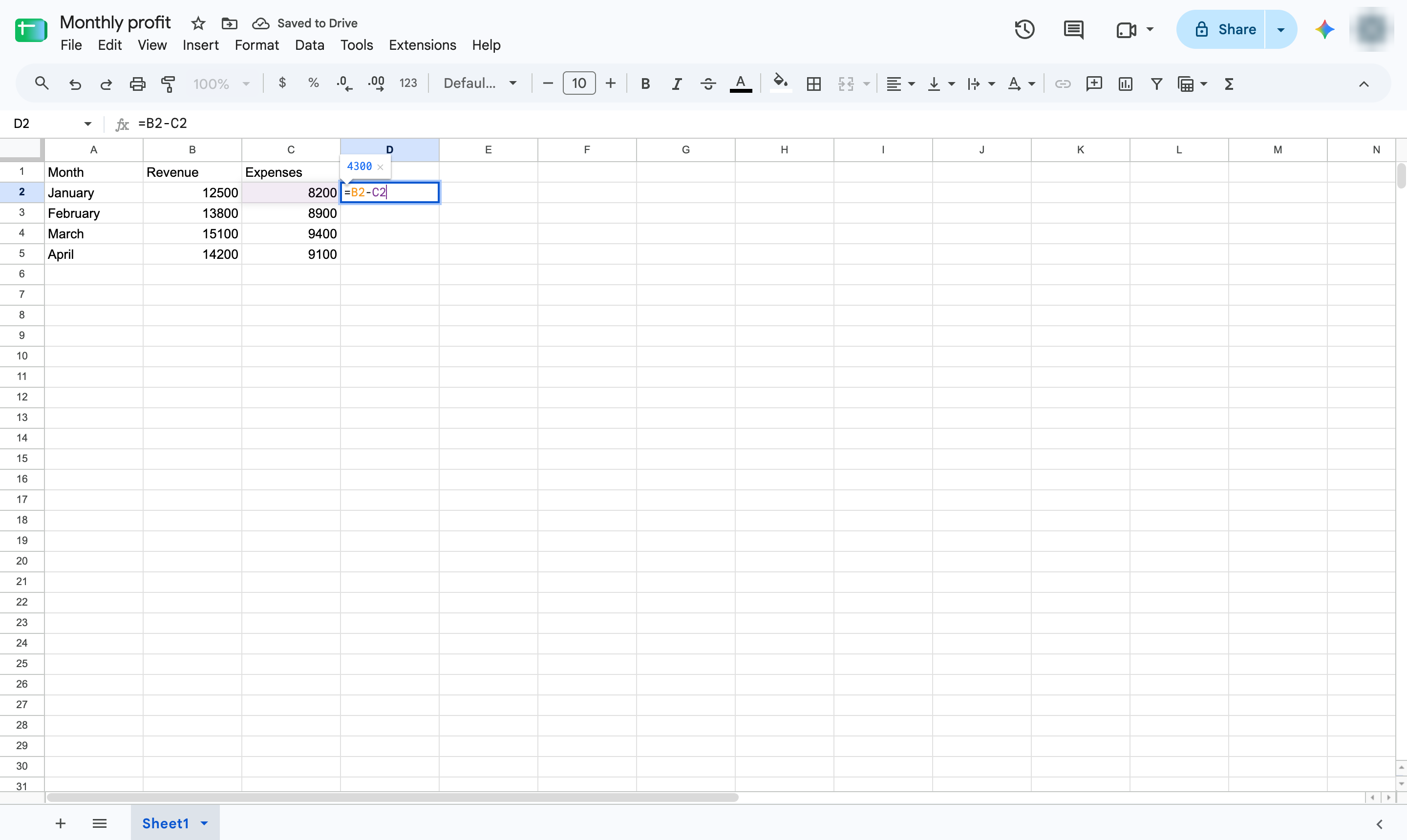The image size is (1407, 840).
Task: Click the undo icon in toolbar
Action: (75, 84)
